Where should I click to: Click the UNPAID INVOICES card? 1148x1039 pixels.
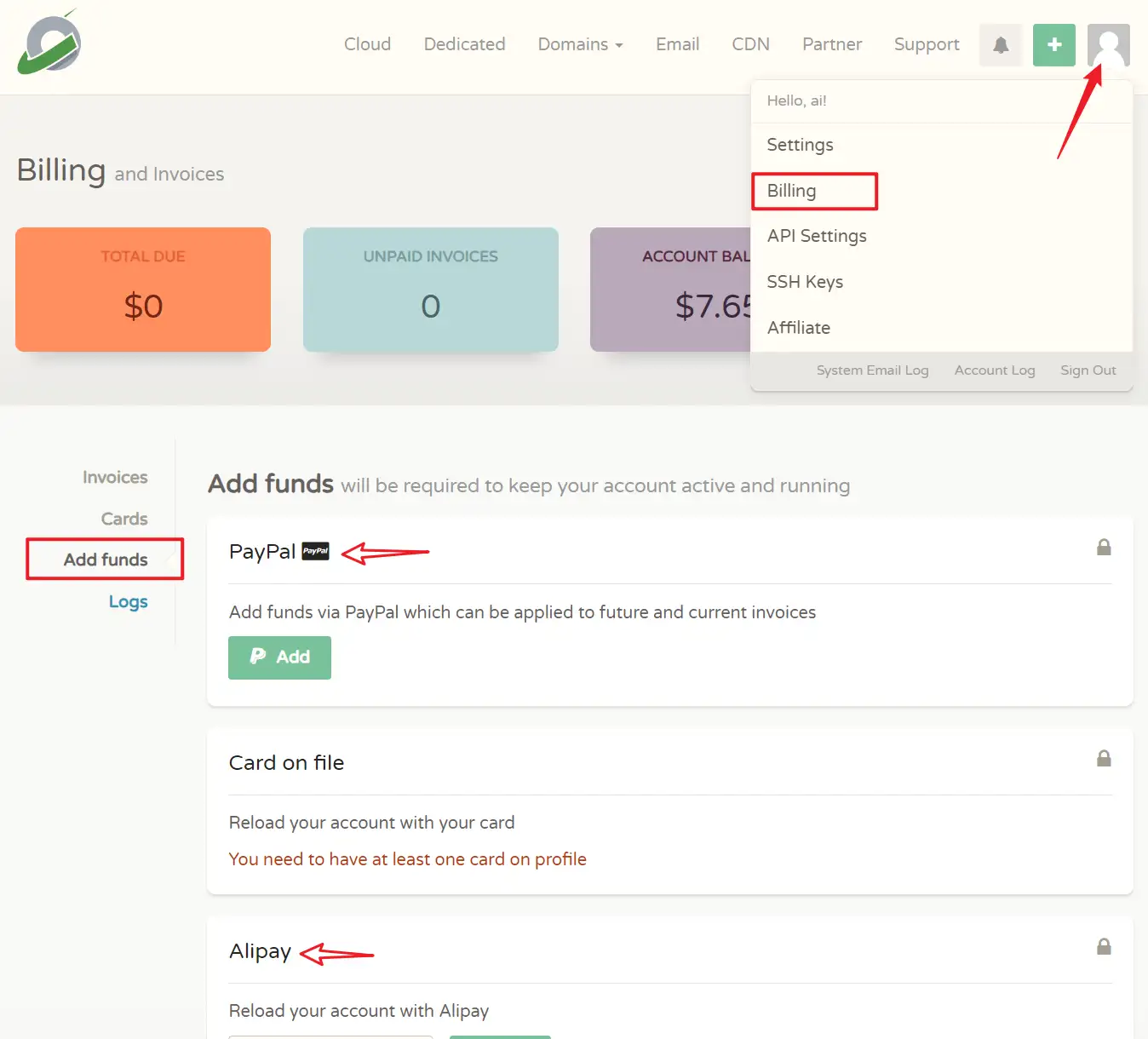[x=431, y=290]
